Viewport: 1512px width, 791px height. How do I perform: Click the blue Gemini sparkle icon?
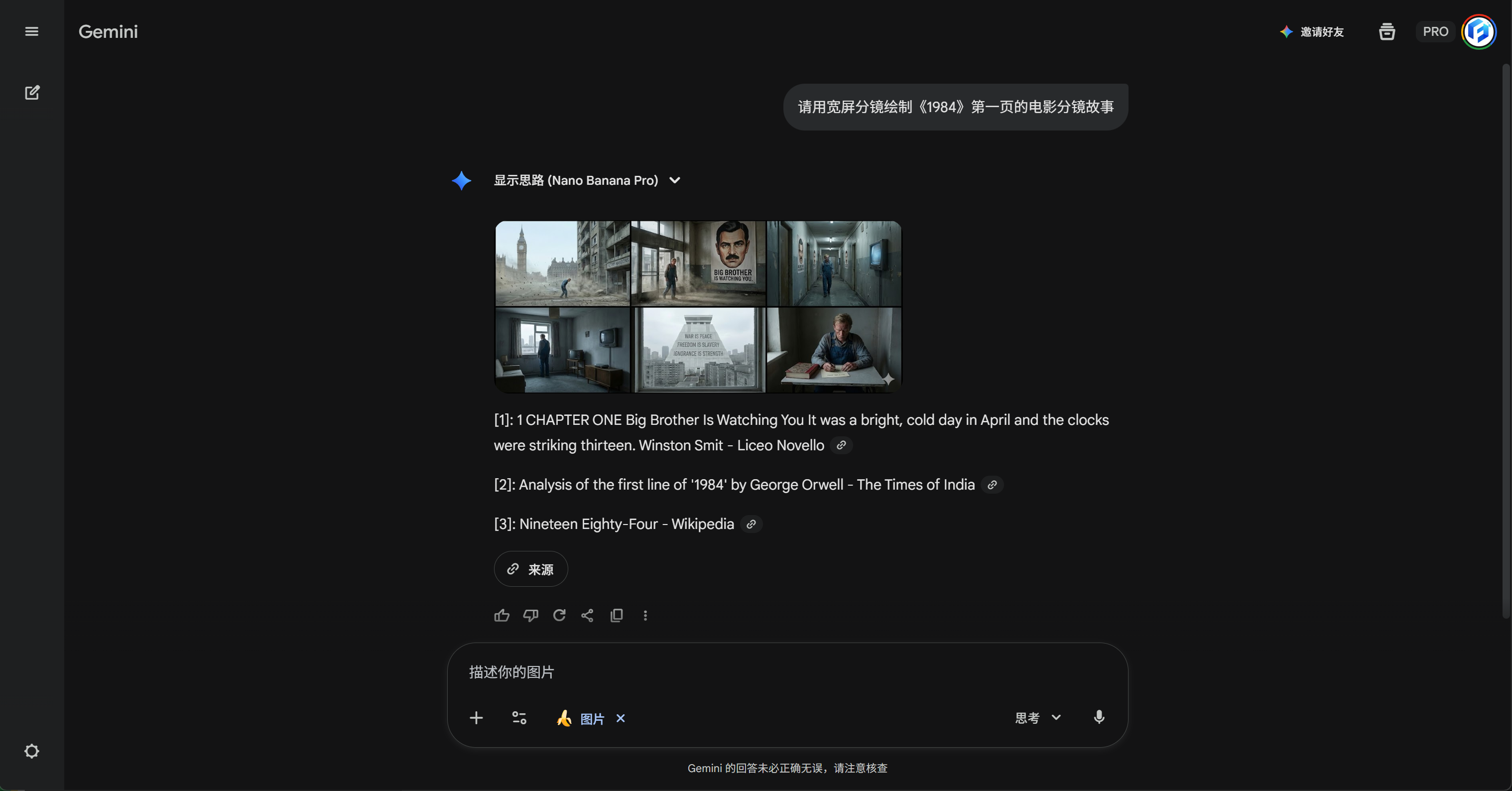pos(461,180)
